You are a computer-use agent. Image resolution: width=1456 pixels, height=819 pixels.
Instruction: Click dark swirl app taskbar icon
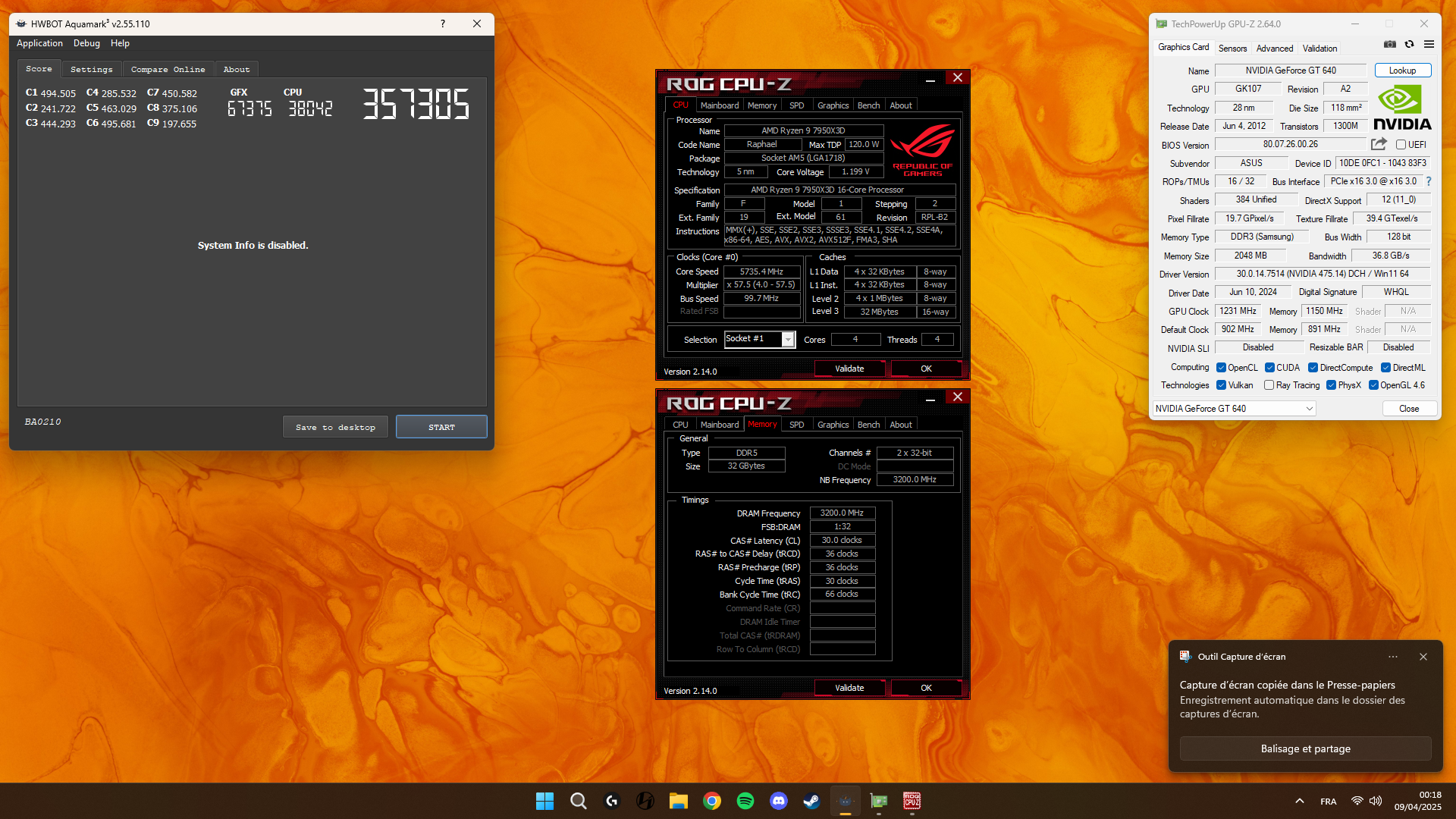tap(645, 801)
